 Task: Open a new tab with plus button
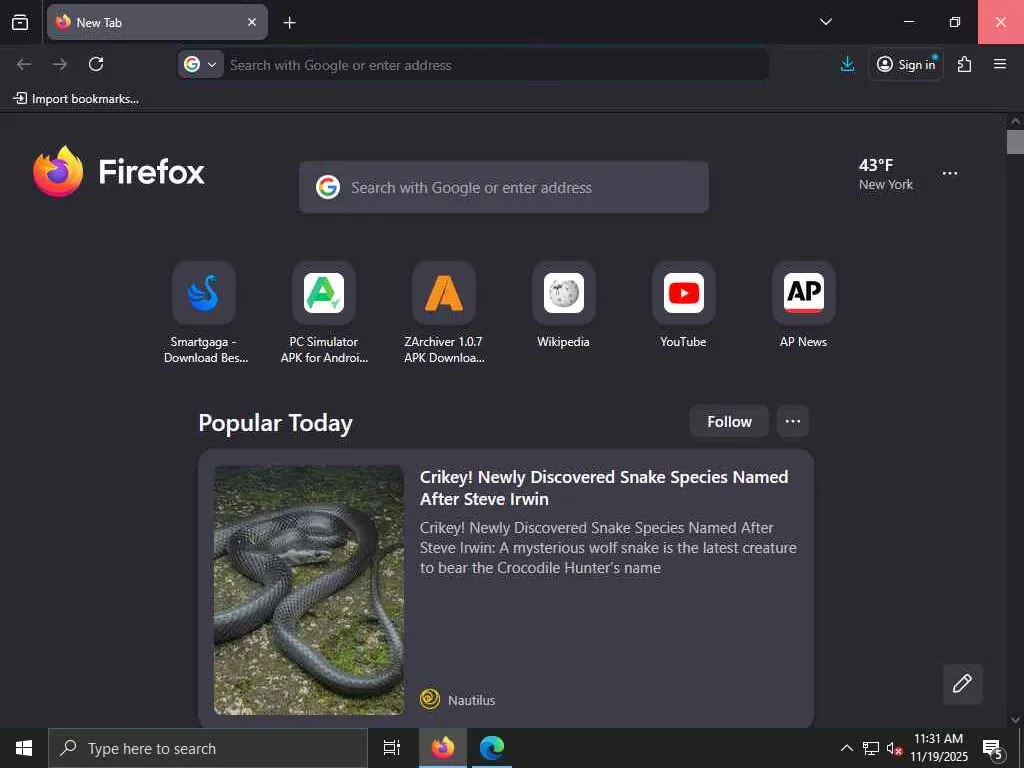click(x=289, y=23)
